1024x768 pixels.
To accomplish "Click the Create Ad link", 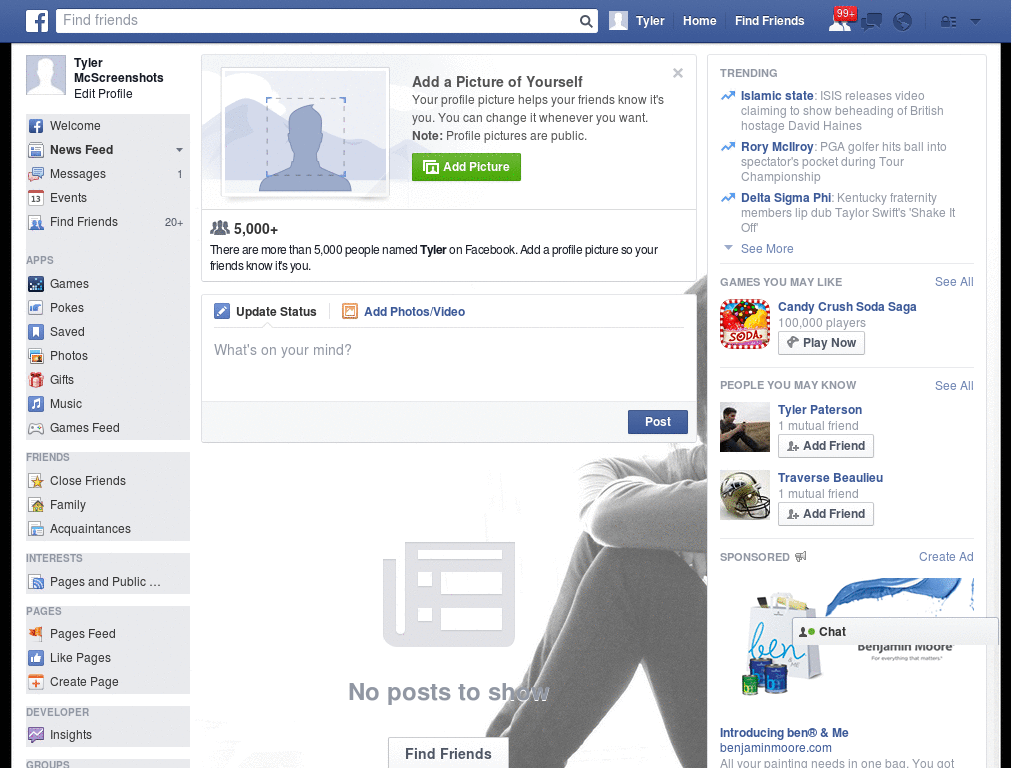I will tap(946, 557).
